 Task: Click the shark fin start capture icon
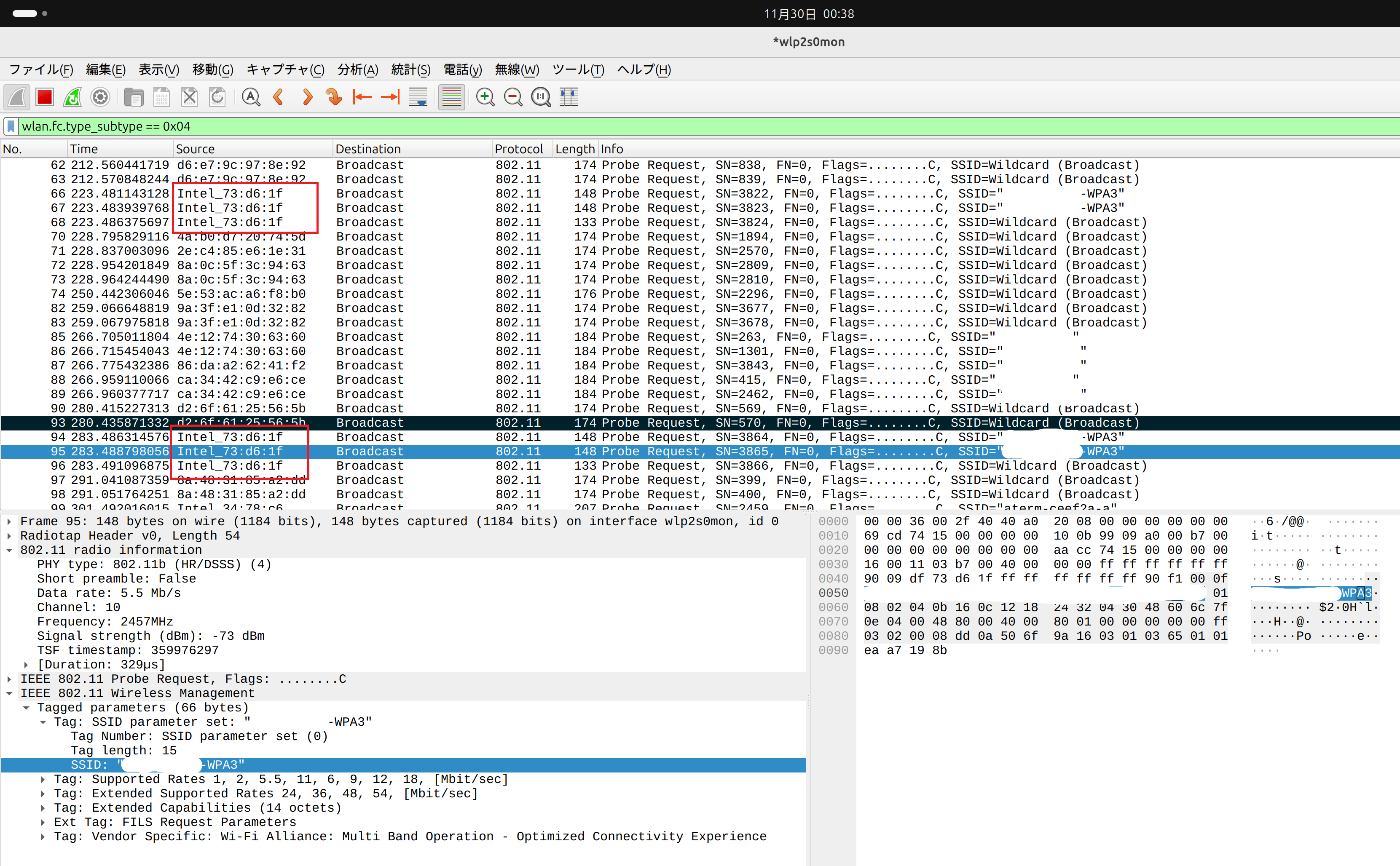click(16, 97)
